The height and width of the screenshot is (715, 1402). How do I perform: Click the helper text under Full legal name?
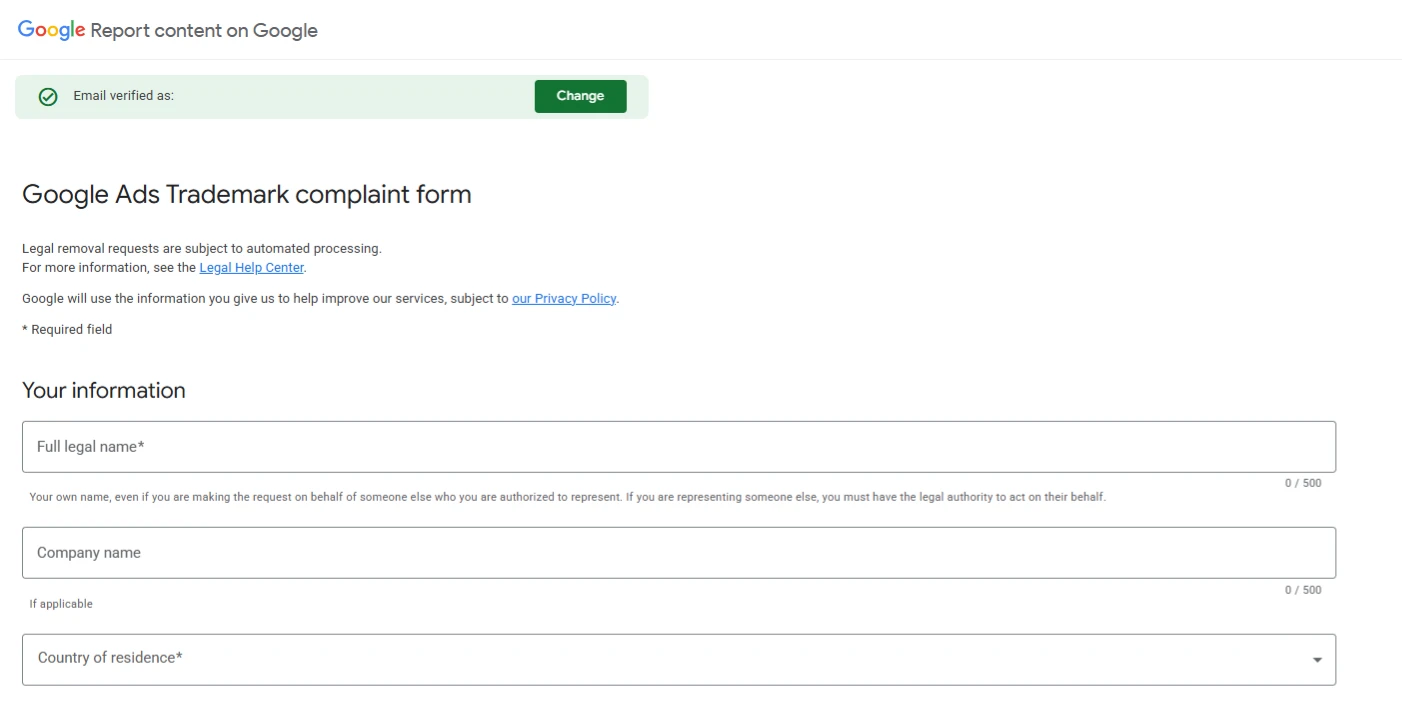(x=567, y=497)
